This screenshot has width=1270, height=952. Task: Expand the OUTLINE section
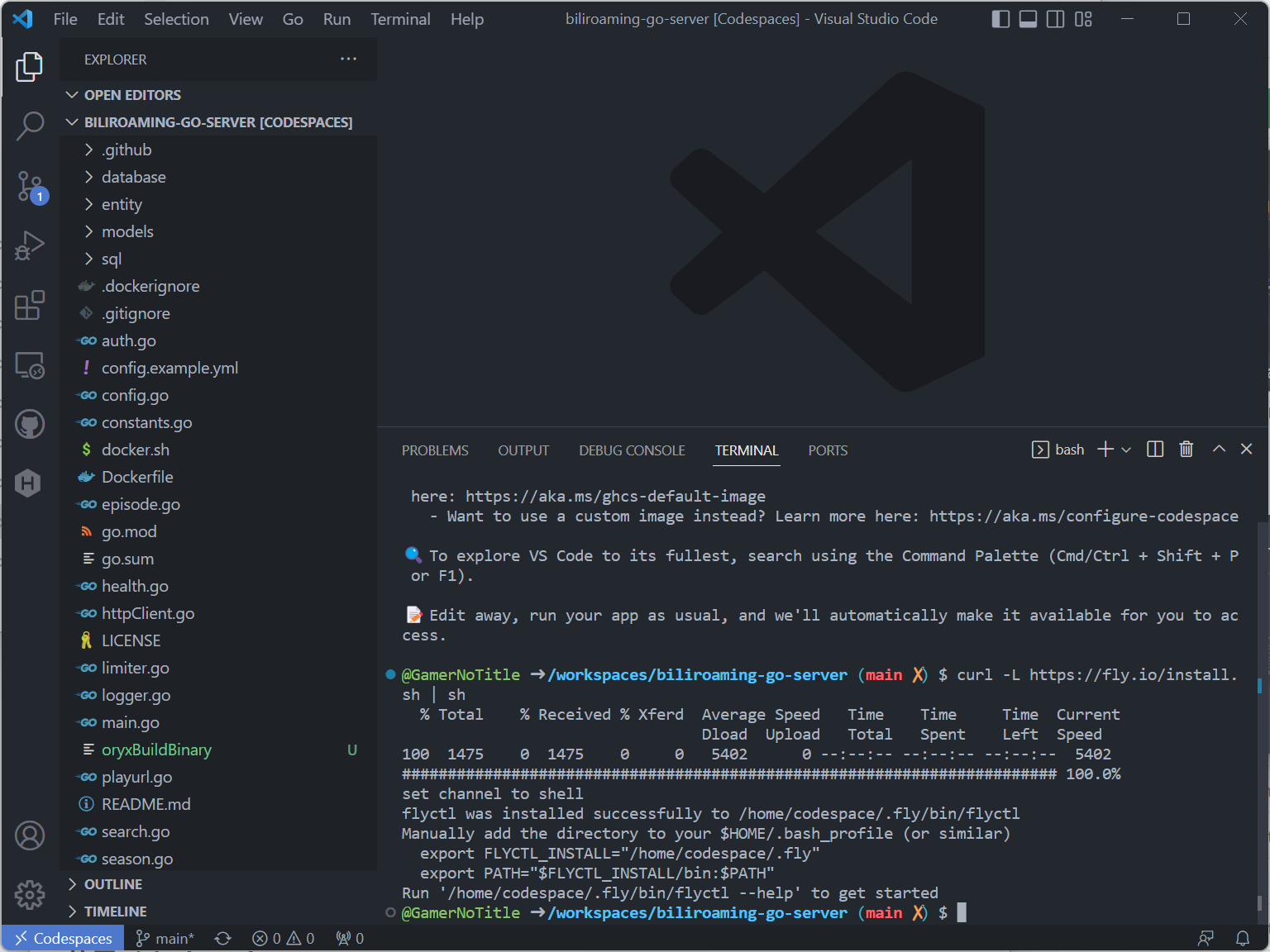tap(113, 884)
